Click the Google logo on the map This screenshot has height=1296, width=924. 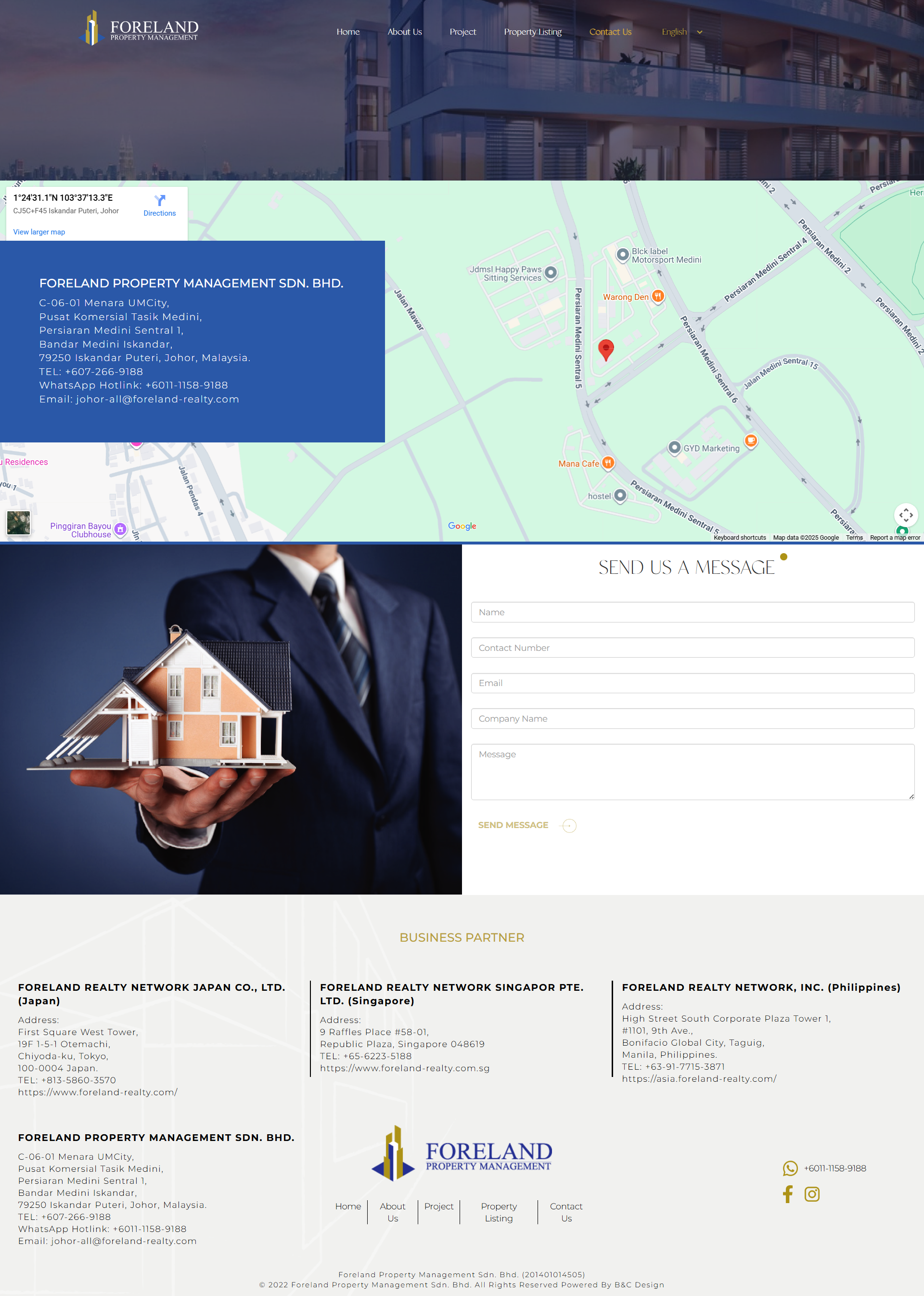point(462,526)
